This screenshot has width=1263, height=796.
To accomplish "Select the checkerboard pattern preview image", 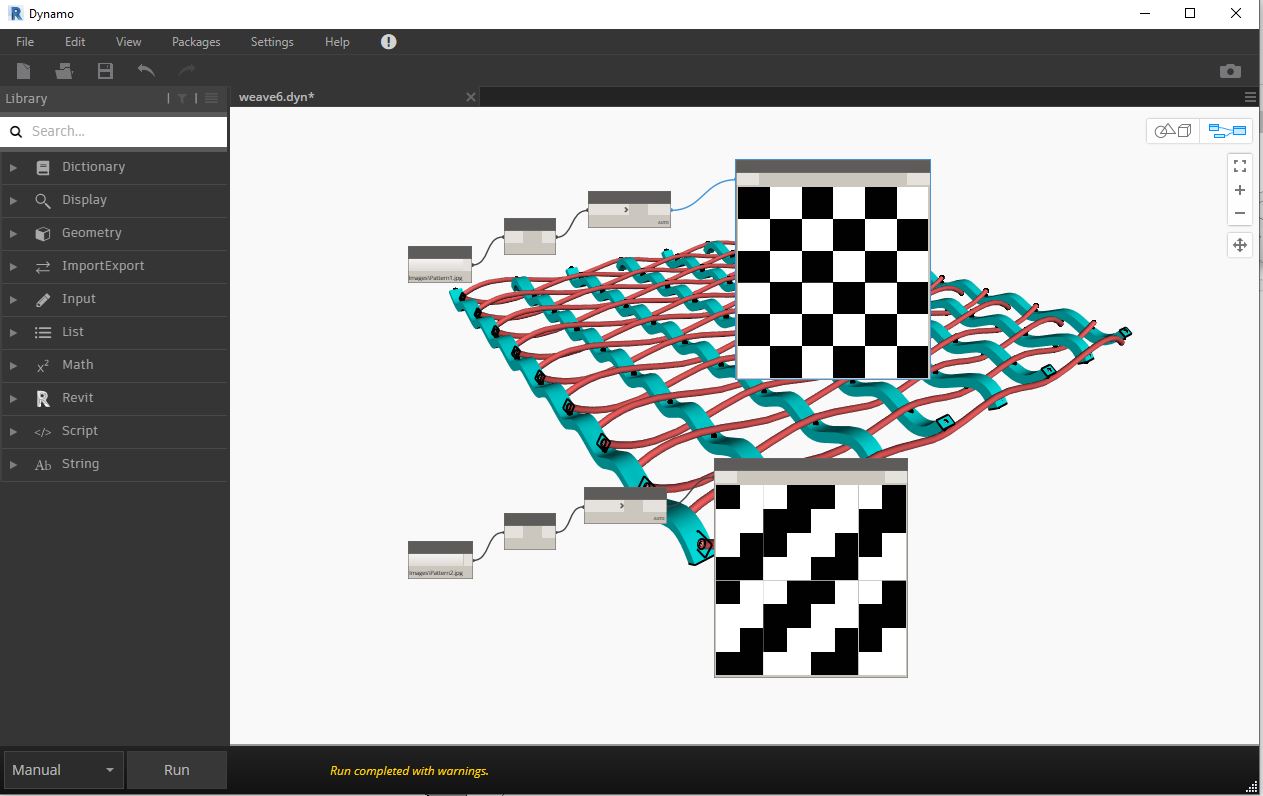I will [x=833, y=283].
